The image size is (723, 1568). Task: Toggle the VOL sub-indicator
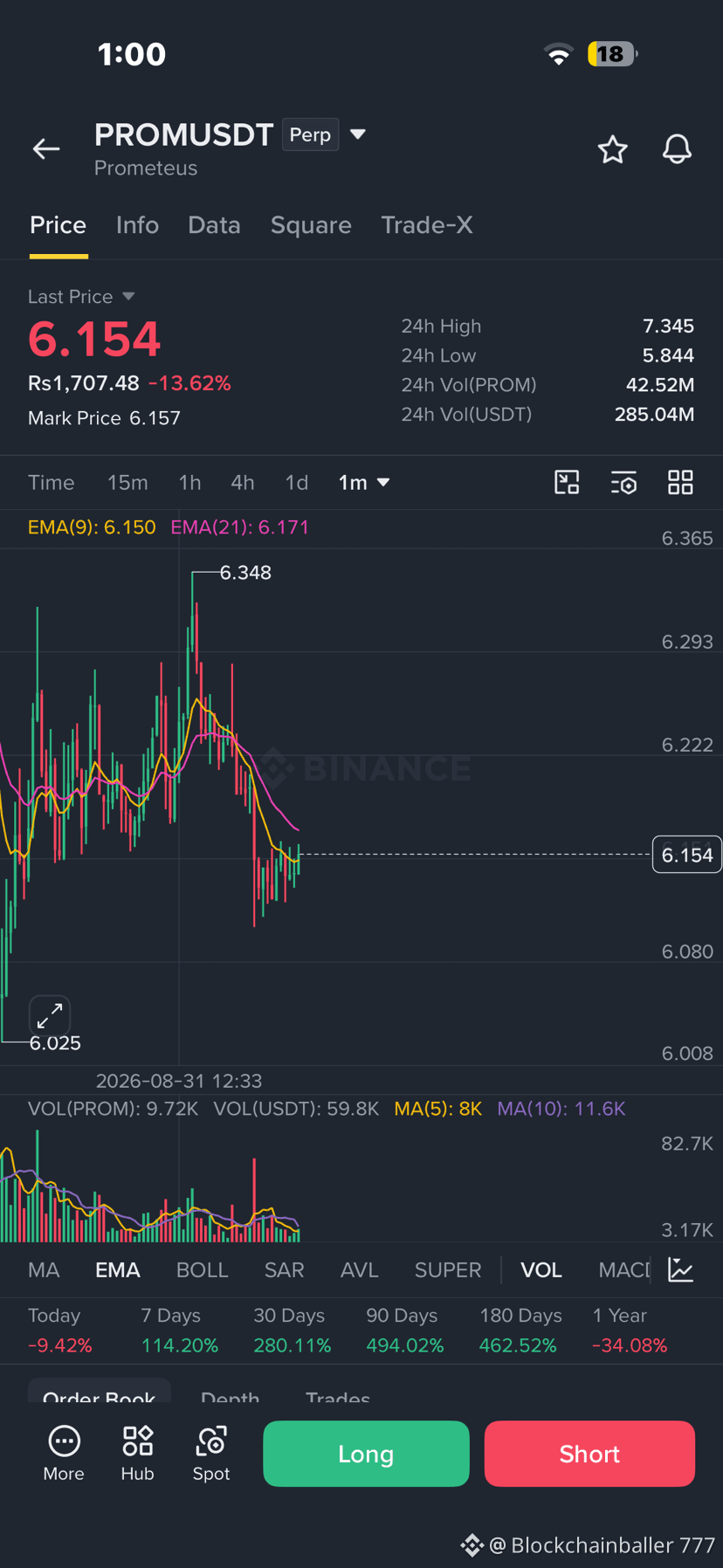(541, 1270)
